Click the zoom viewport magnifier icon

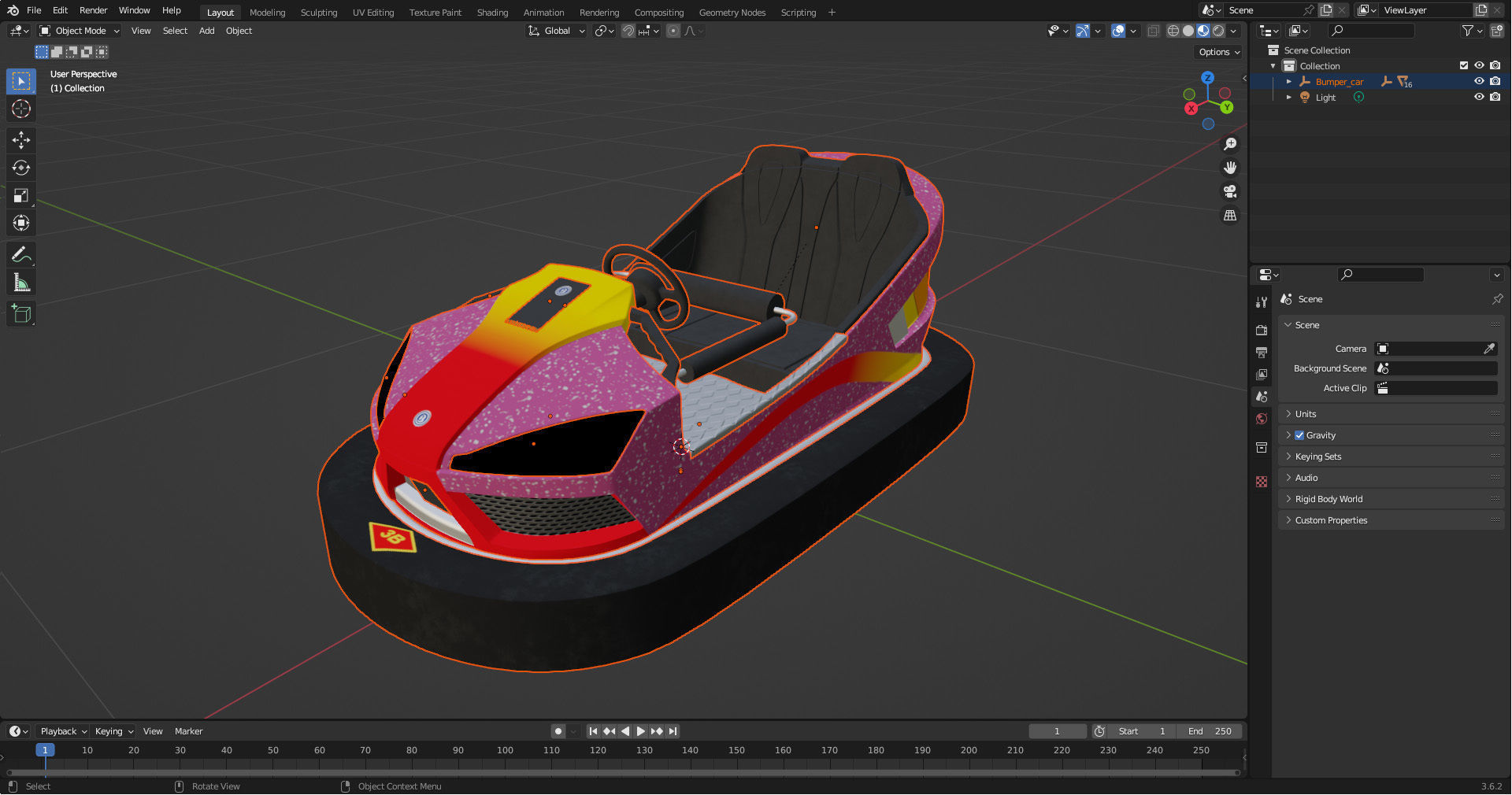click(x=1230, y=144)
